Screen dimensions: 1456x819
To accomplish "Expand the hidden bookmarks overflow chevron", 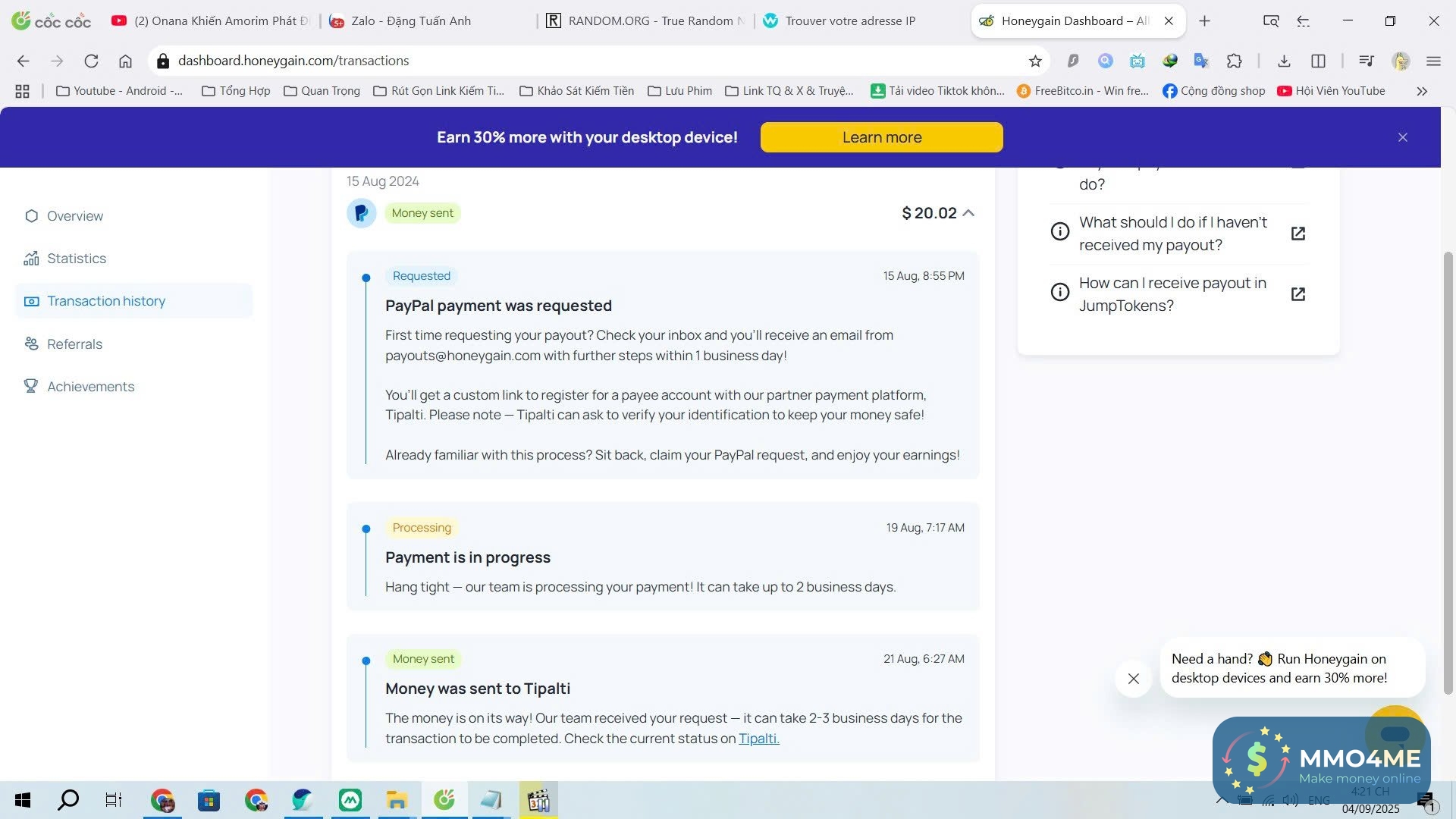I will click(x=1421, y=91).
